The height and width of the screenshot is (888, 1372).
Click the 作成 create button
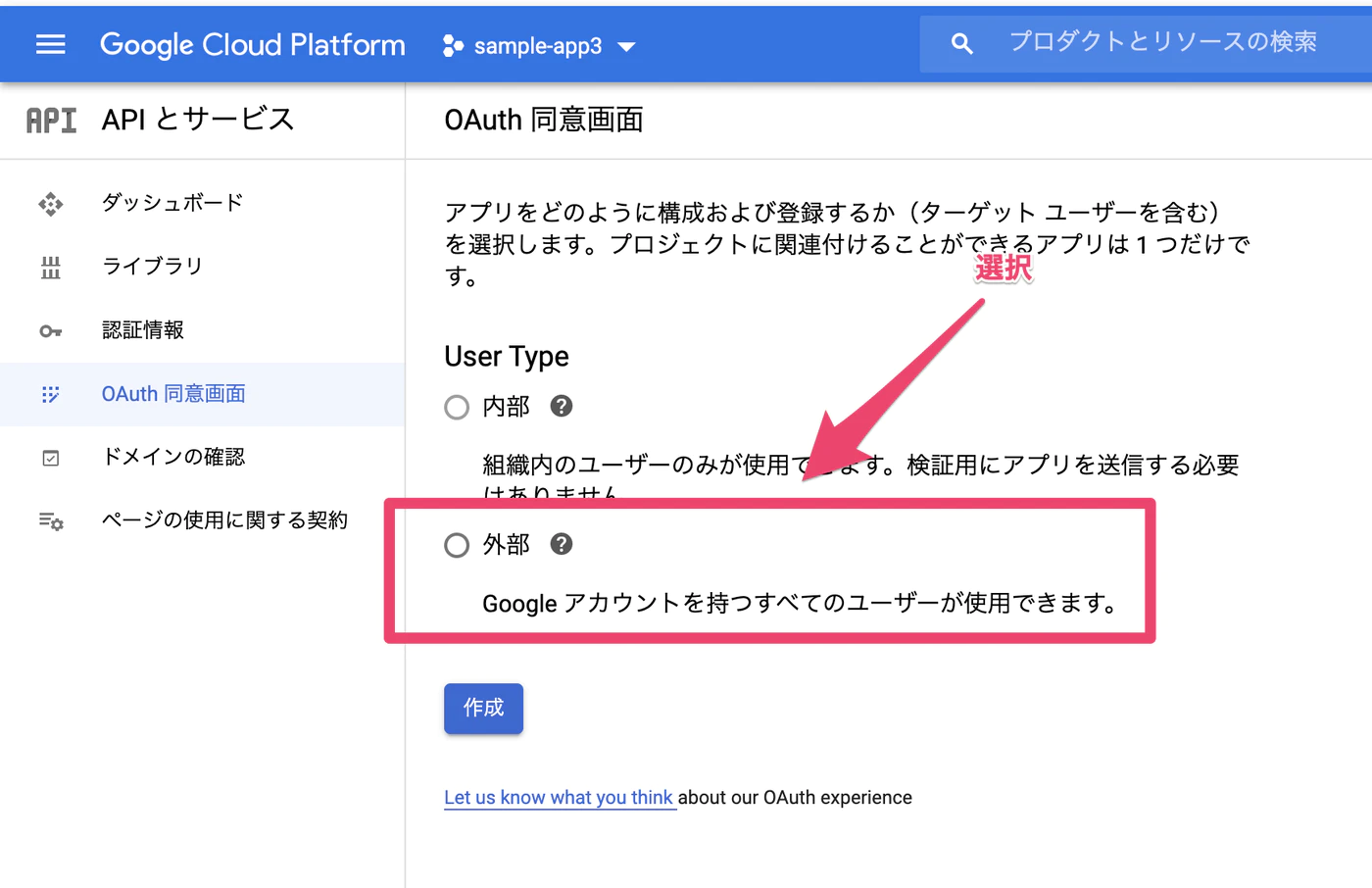483,708
